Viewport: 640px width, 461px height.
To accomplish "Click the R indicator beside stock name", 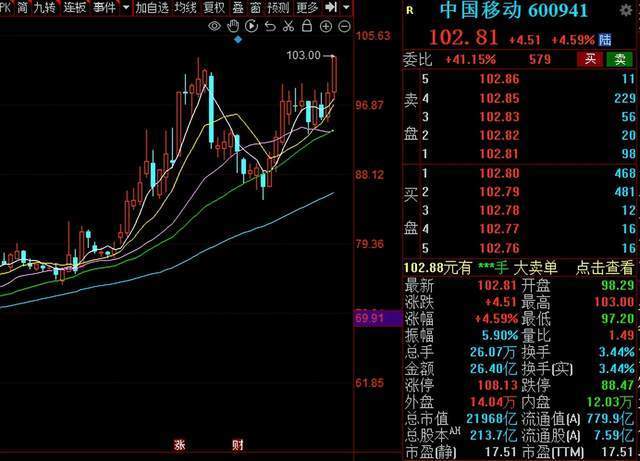I will coord(410,11).
